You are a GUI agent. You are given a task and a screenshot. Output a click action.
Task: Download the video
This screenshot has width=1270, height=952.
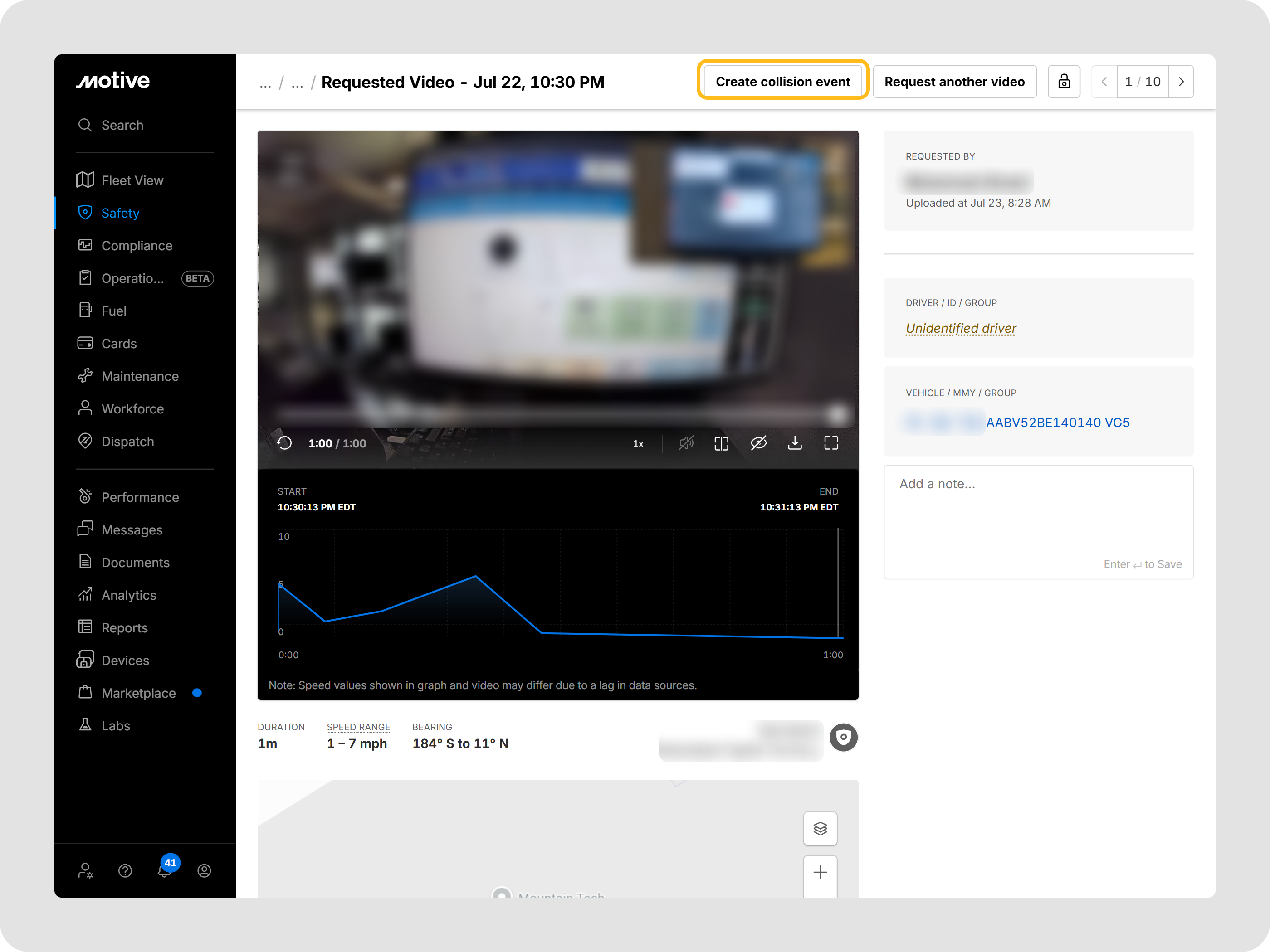coord(795,443)
